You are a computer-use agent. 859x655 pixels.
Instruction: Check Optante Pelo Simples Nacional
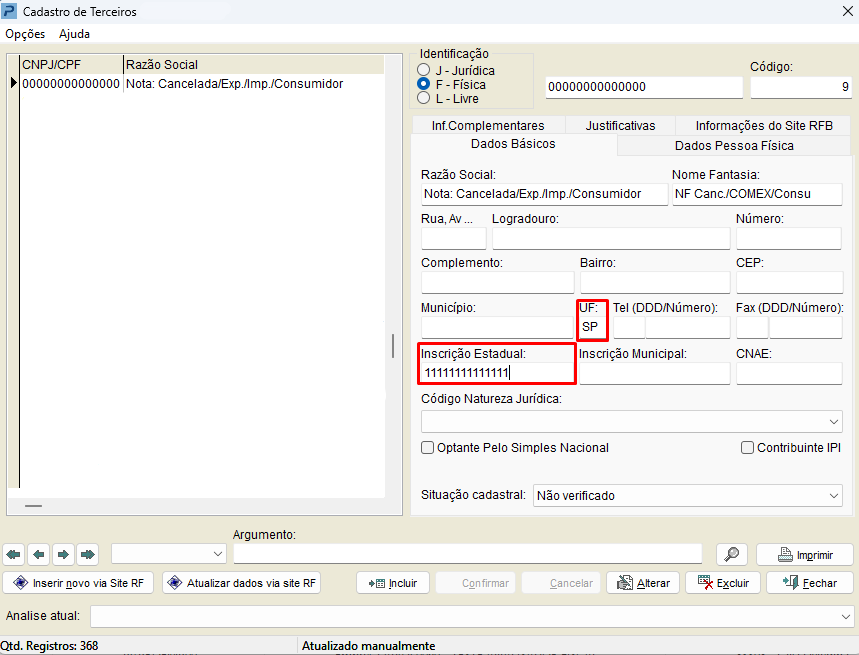[427, 447]
